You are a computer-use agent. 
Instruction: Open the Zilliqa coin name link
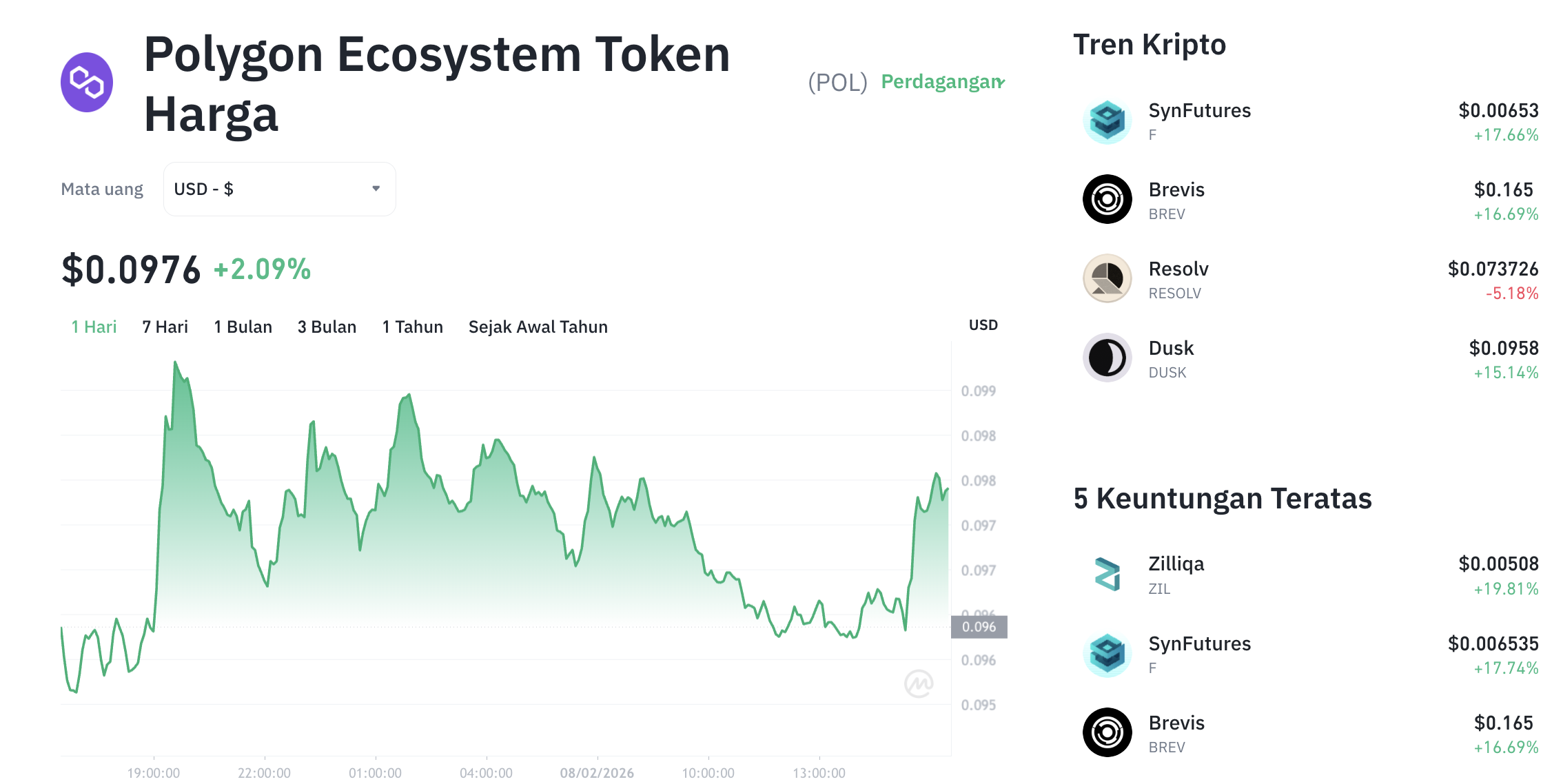(x=1176, y=564)
